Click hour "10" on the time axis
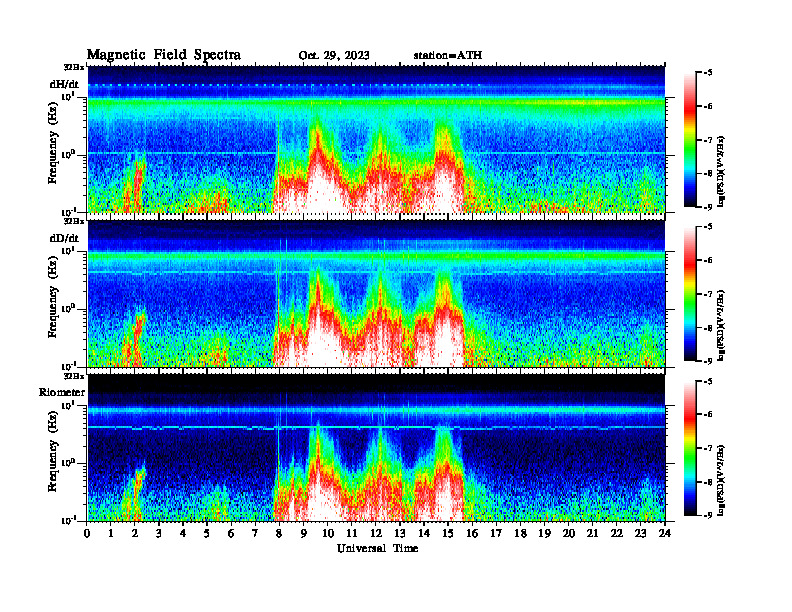This screenshot has width=792, height=612. [328, 533]
